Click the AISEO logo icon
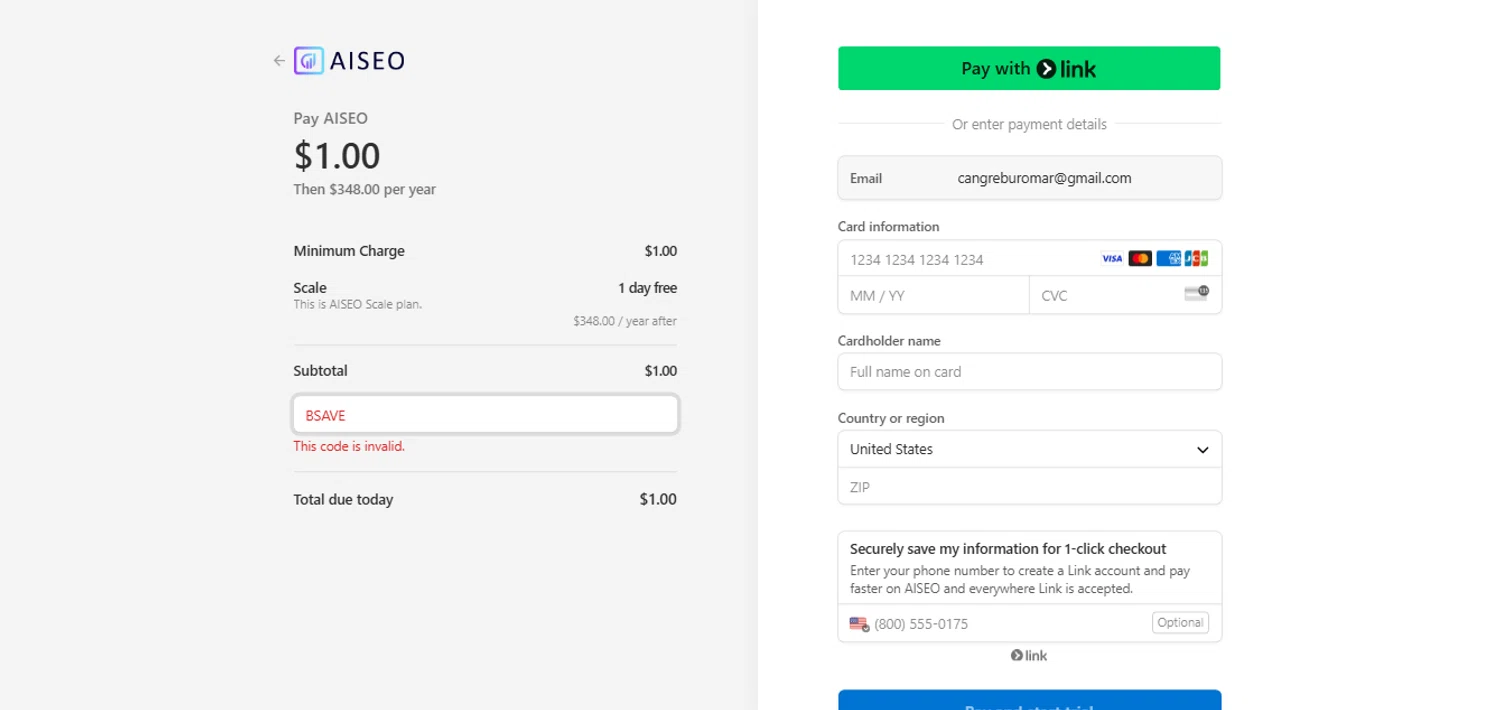The image size is (1500, 710). 308,61
